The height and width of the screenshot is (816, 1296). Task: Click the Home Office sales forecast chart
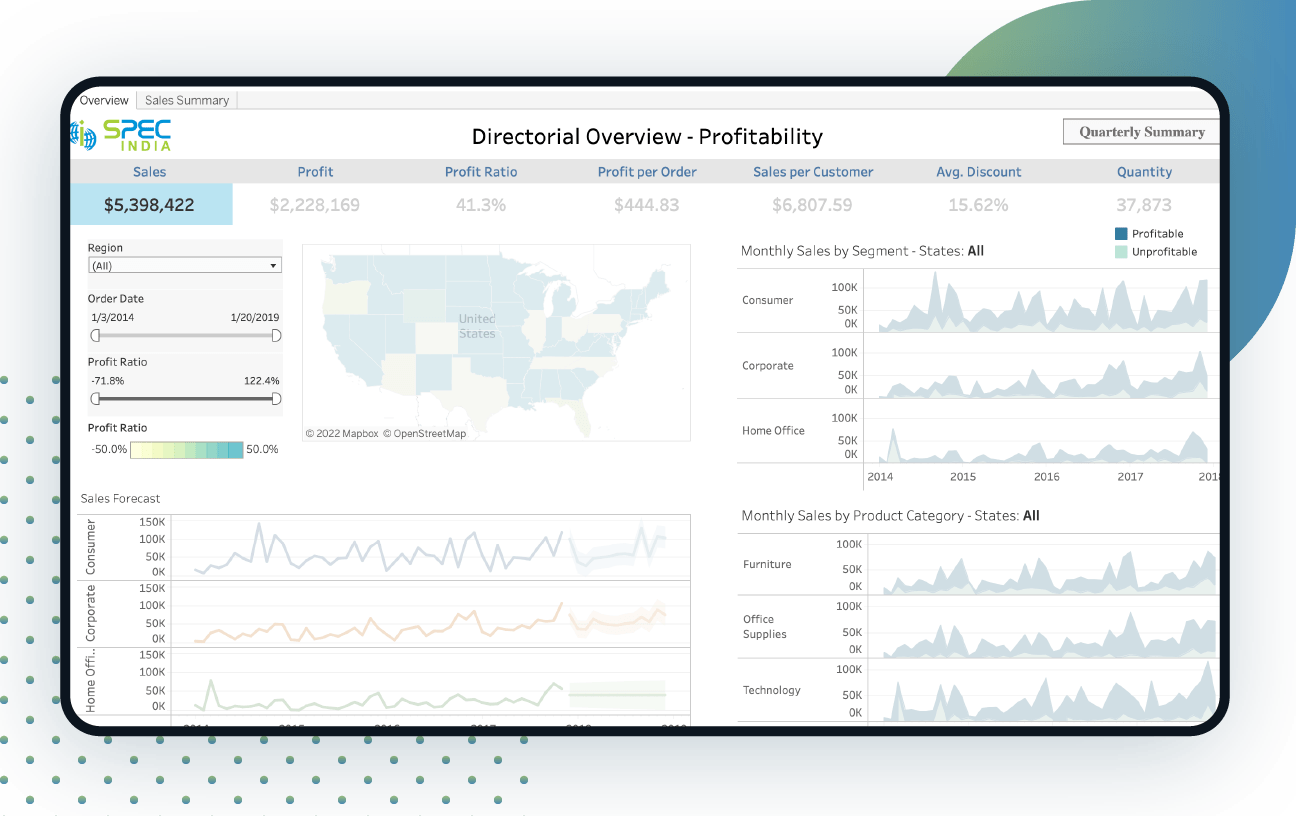tap(431, 681)
